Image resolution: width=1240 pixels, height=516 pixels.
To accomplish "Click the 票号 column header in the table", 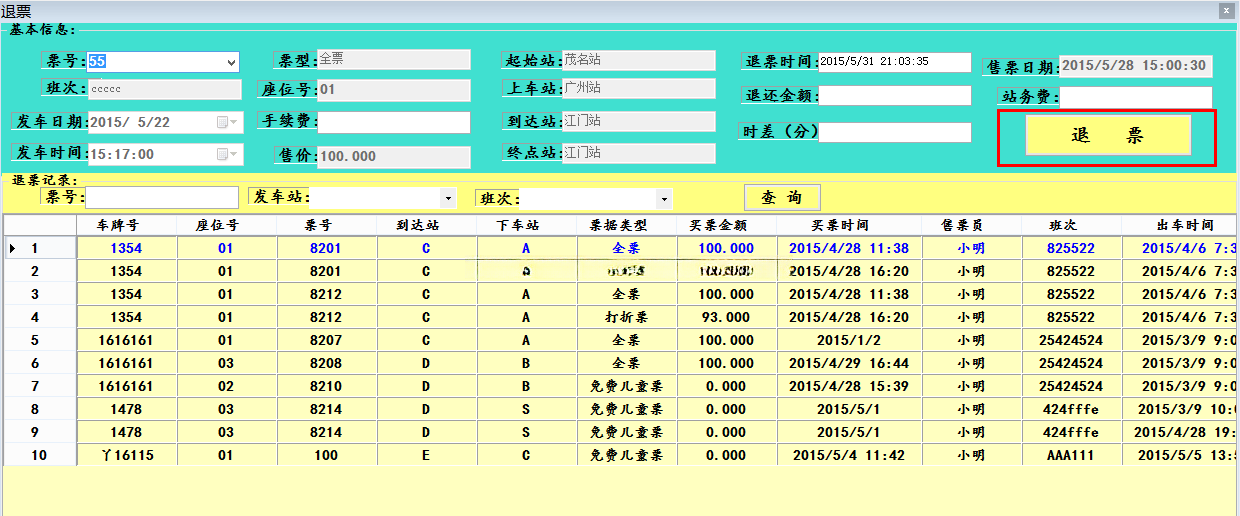I will 327,225.
